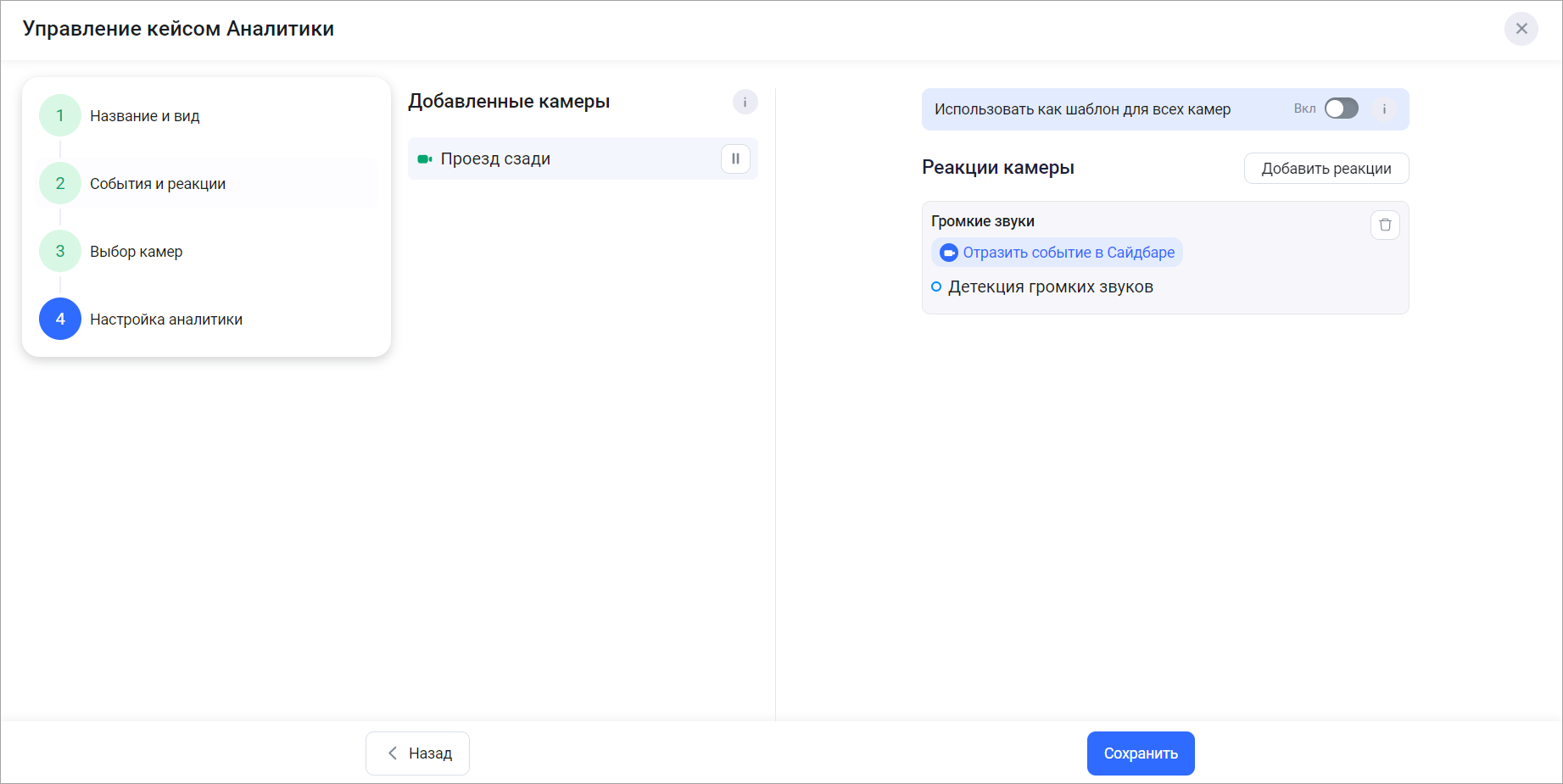The width and height of the screenshot is (1563, 784).
Task: Click the Добавить реакции button
Action: [1326, 168]
